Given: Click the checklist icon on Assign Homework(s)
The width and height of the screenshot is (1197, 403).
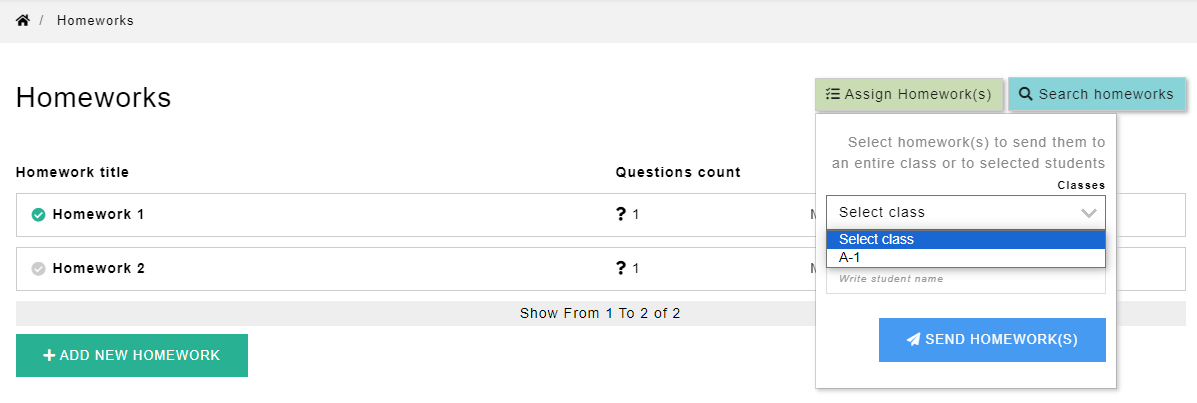Looking at the screenshot, I should pyautogui.click(x=832, y=94).
